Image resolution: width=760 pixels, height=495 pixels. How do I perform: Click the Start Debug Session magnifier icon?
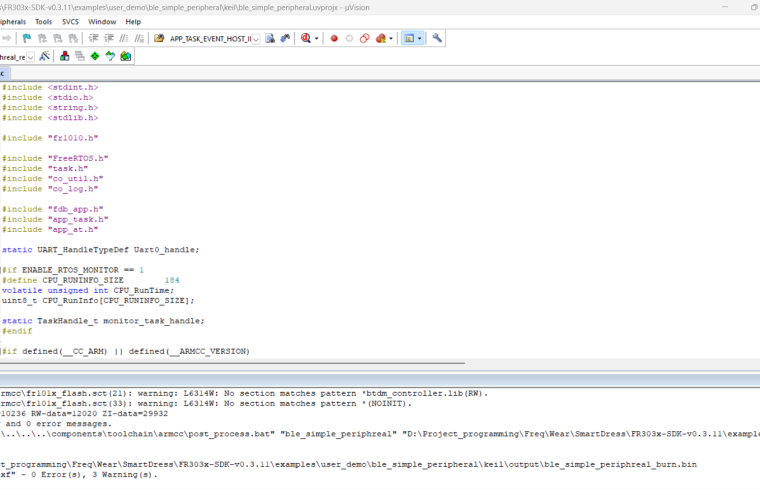(305, 38)
